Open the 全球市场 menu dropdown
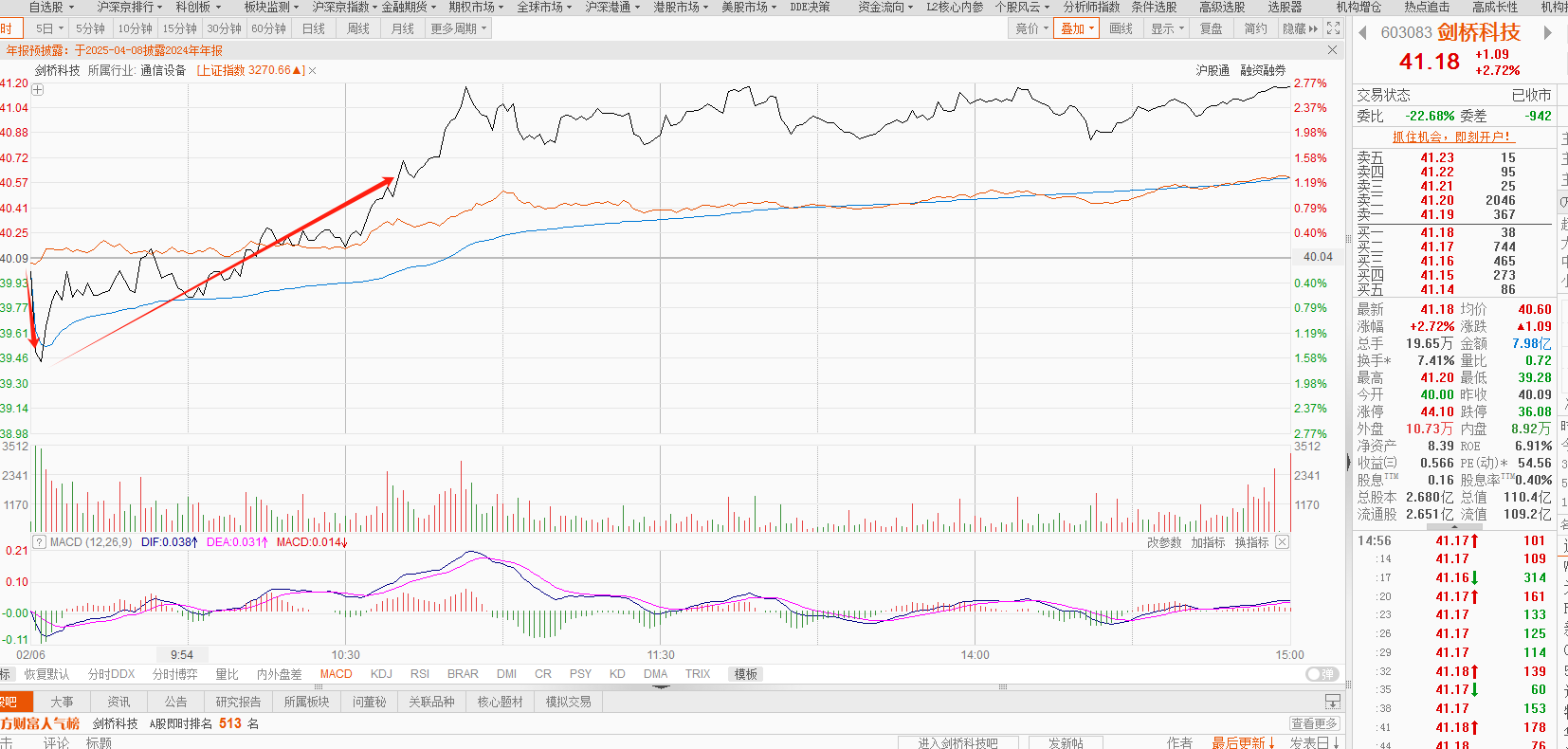The image size is (1568, 749). [544, 7]
